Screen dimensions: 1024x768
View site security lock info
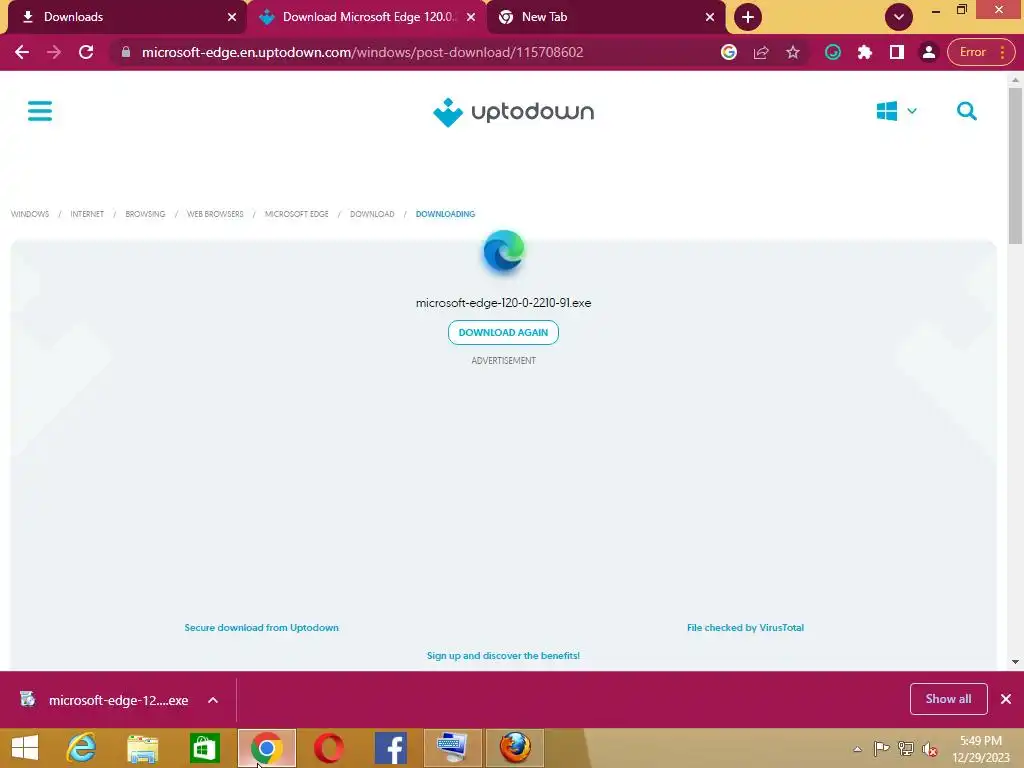point(126,52)
